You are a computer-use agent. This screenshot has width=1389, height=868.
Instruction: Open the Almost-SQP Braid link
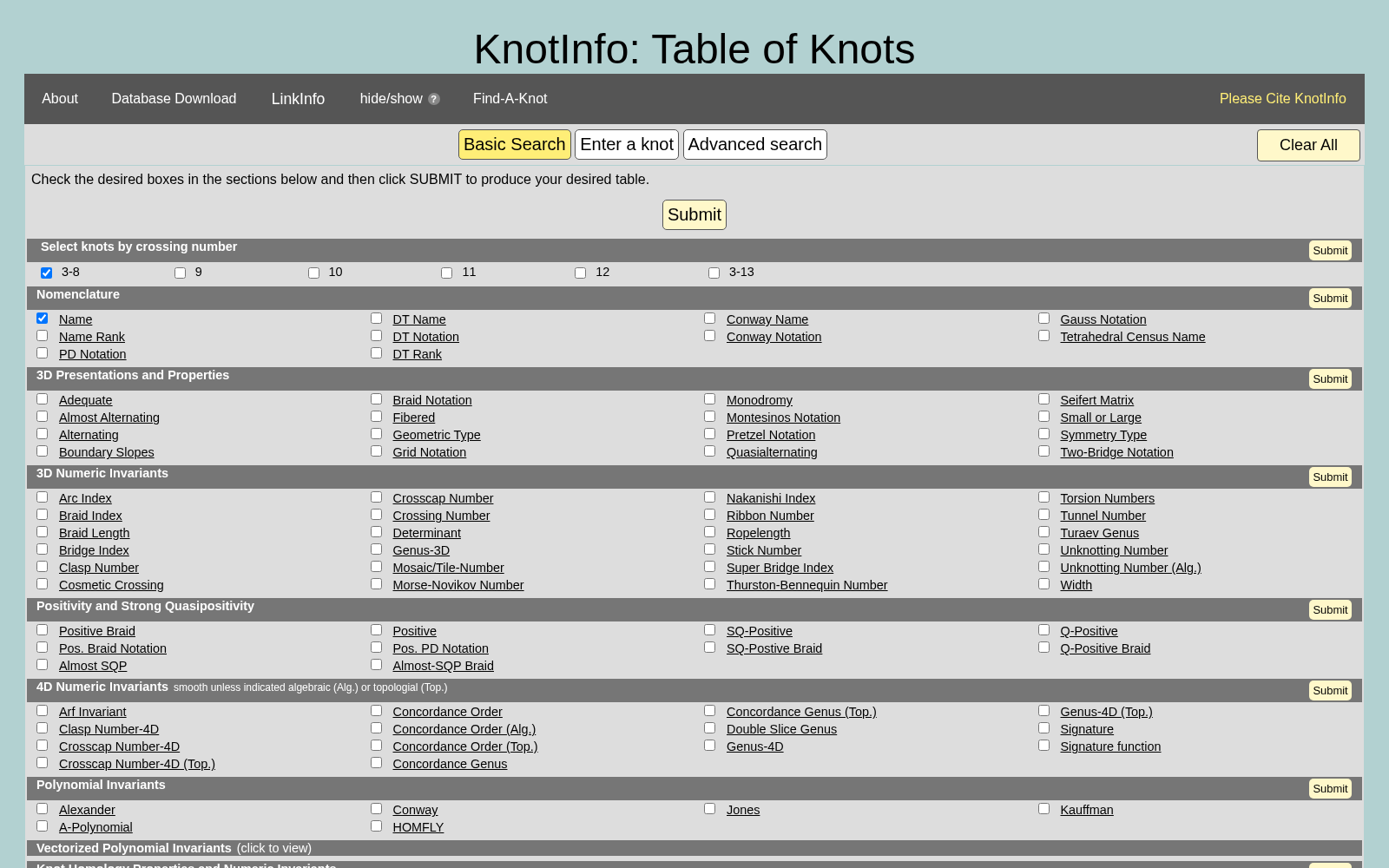point(443,666)
